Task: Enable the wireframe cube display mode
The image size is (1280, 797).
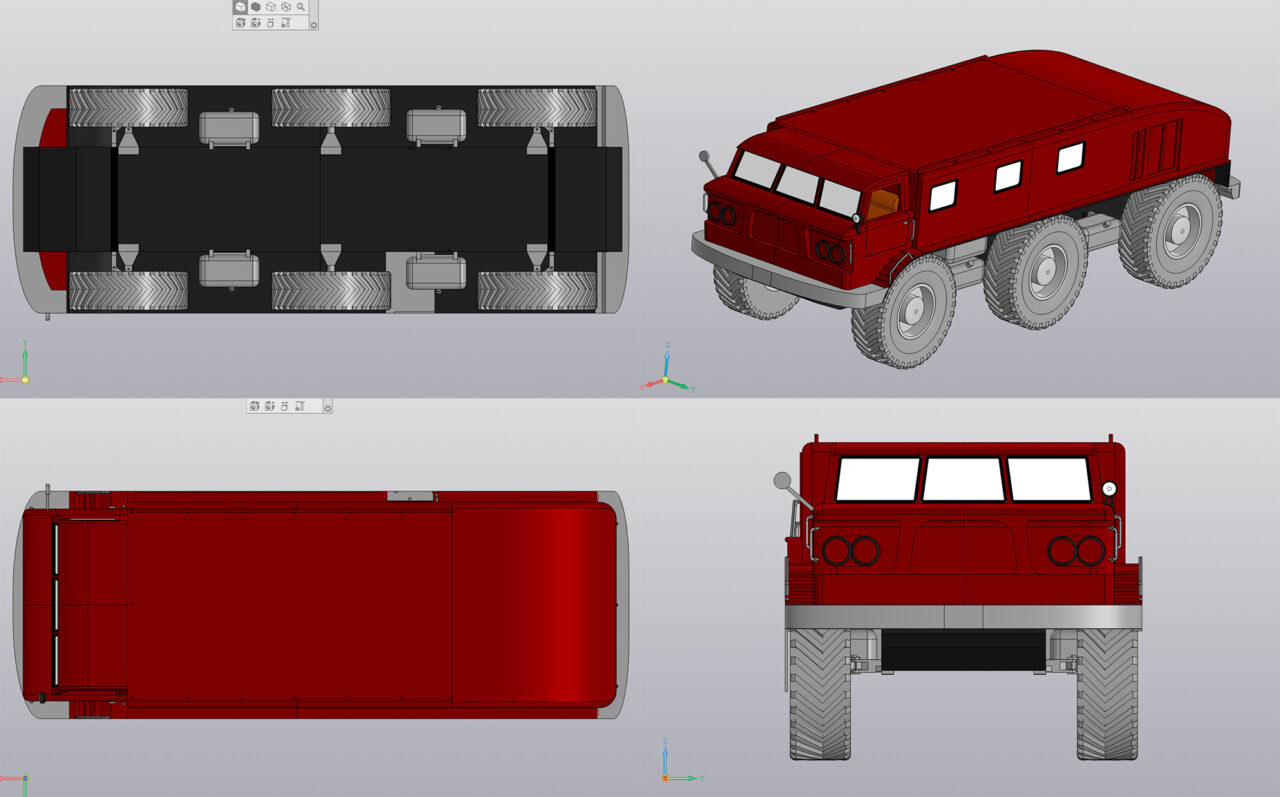Action: 271,7
